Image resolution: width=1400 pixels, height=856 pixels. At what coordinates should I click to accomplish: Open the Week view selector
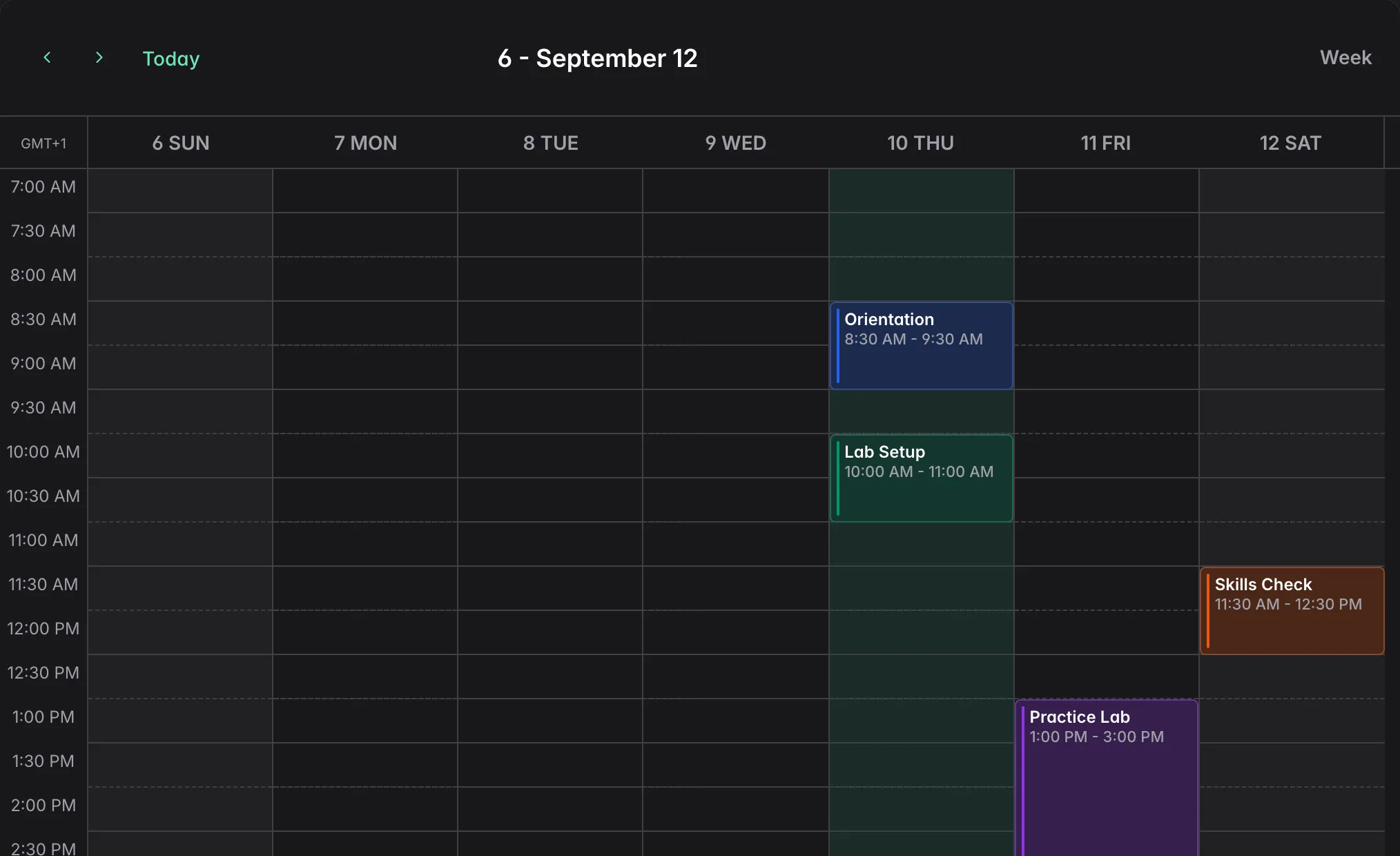click(x=1345, y=58)
